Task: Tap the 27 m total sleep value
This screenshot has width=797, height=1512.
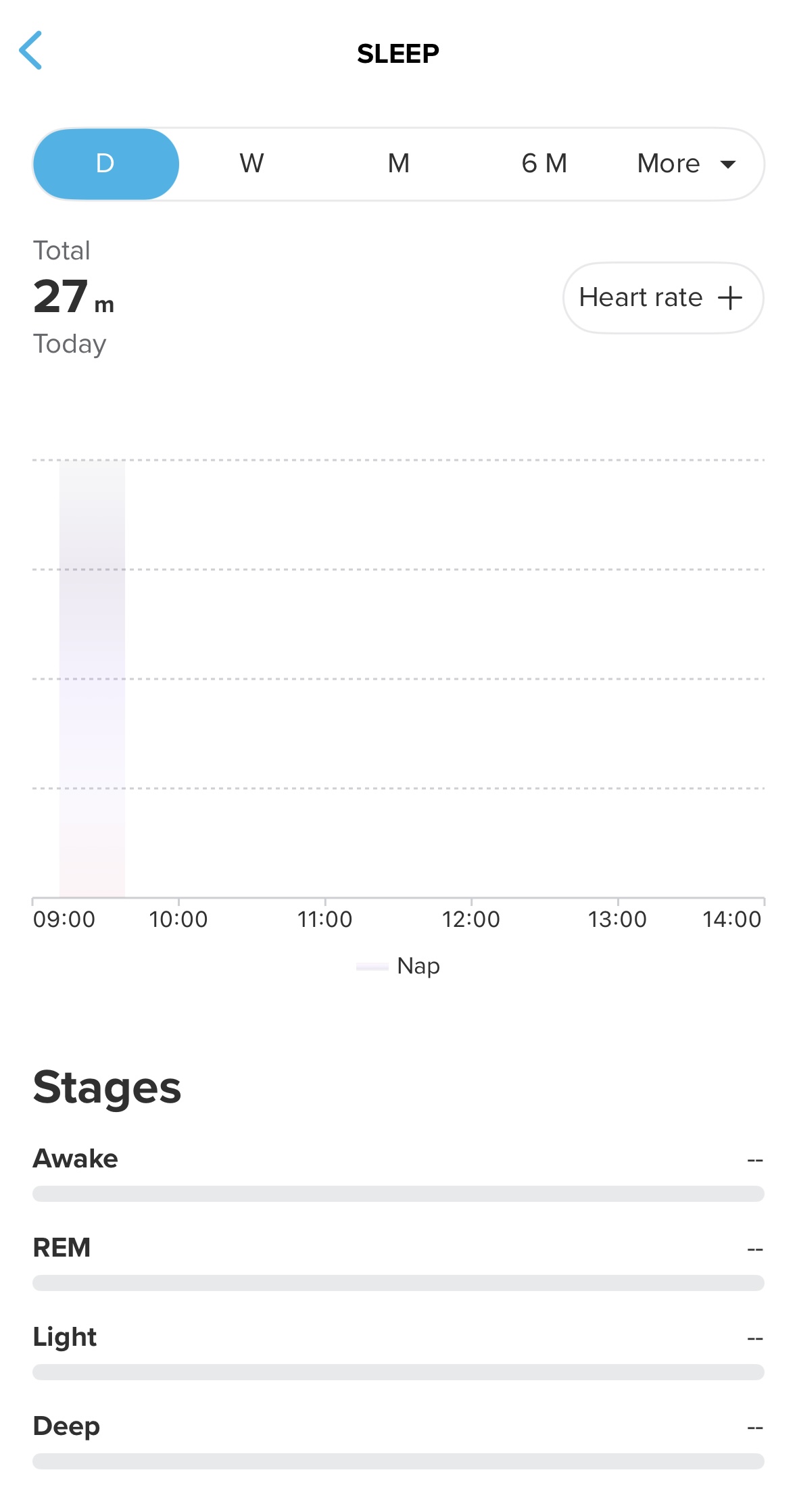Action: [73, 297]
